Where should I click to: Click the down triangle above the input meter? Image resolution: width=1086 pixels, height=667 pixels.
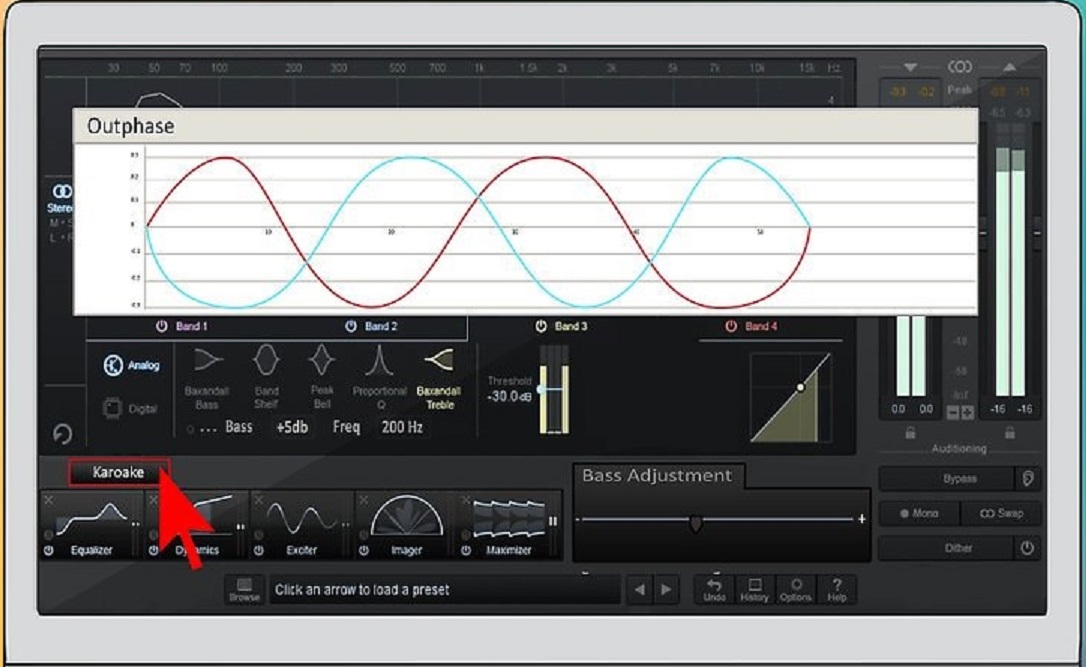(x=910, y=67)
